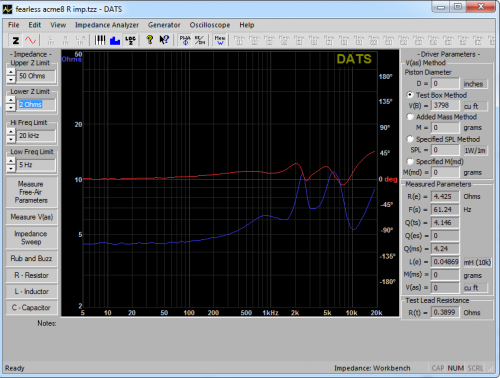Open help with the yellow question mark icon
The width and height of the screenshot is (500, 378).
150,41
